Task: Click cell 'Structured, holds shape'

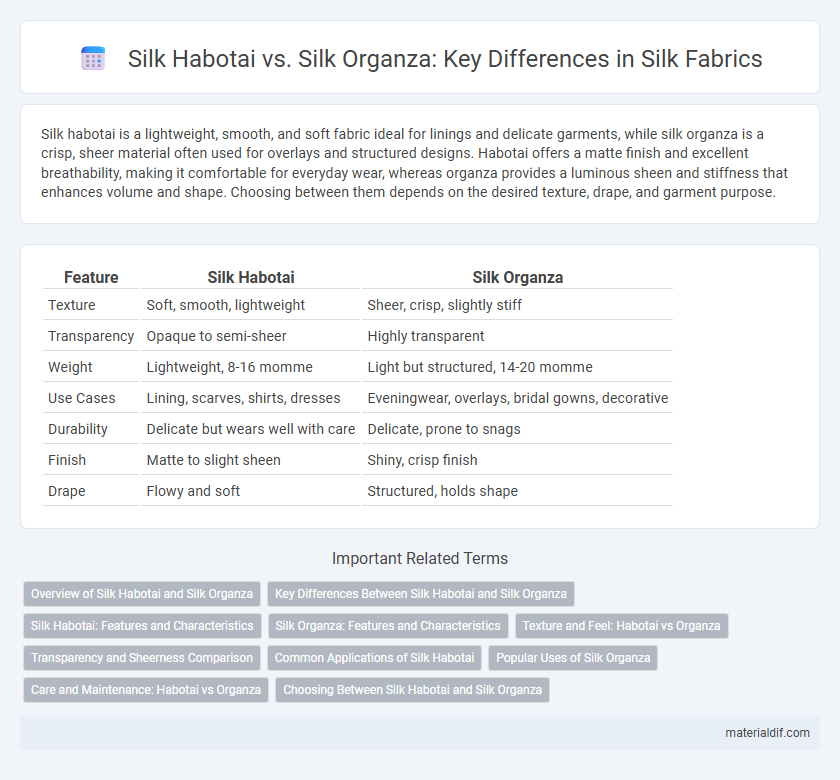Action: coord(518,491)
